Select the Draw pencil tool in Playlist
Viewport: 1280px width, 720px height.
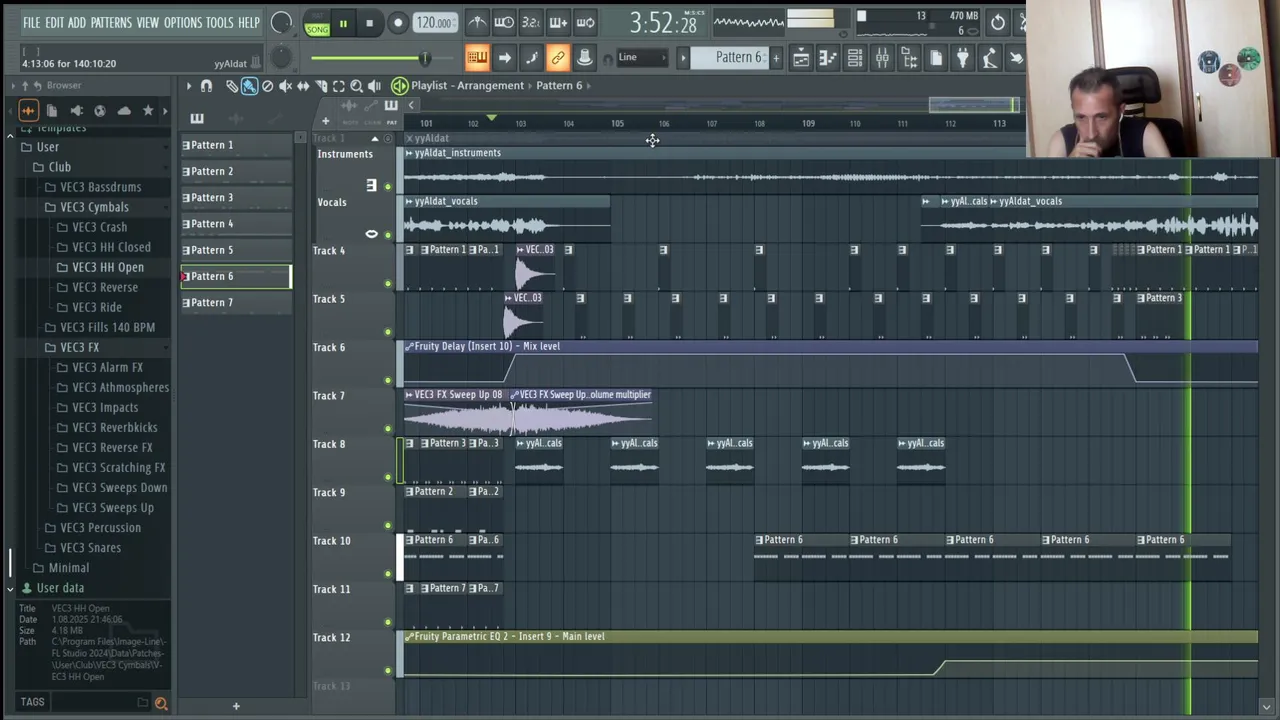[x=232, y=86]
